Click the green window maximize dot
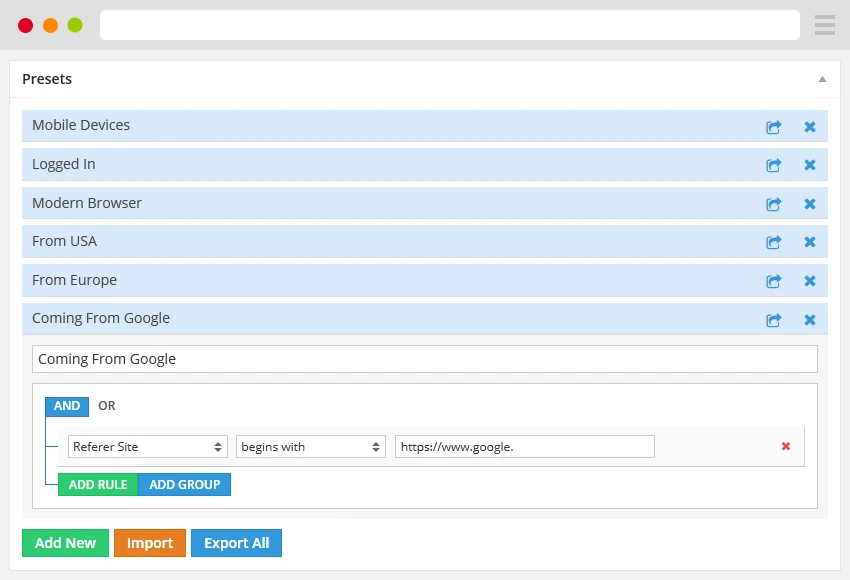This screenshot has height=580, width=850. coord(75,25)
